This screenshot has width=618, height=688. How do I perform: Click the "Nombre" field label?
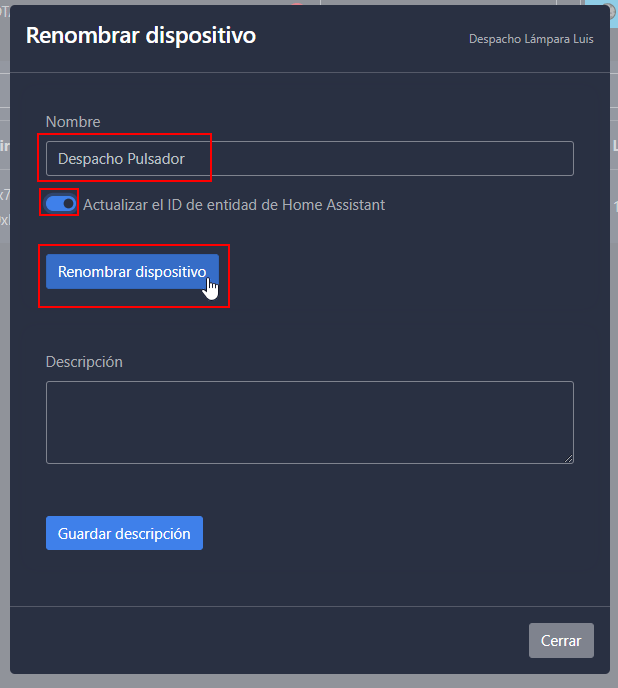point(73,122)
